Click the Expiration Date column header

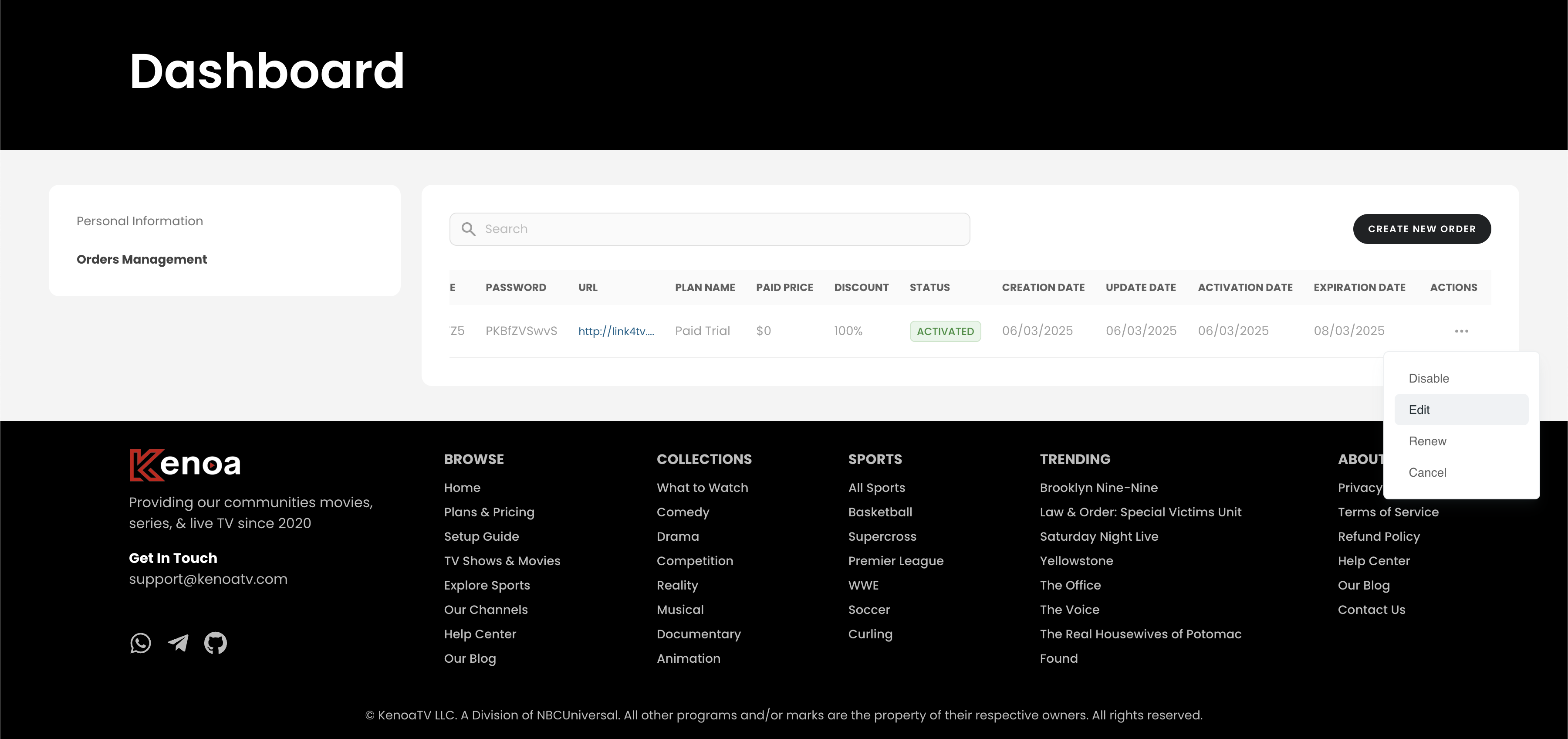point(1359,287)
